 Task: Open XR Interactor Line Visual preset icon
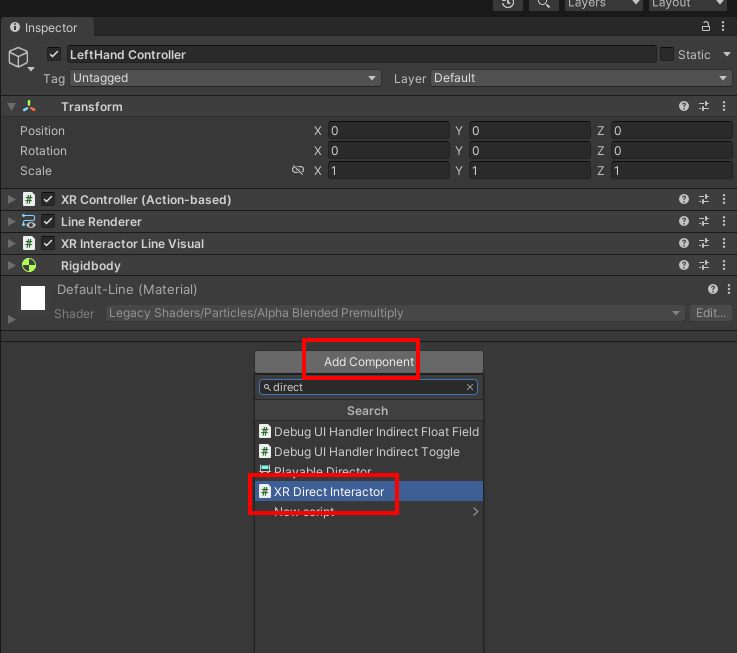pyautogui.click(x=704, y=243)
